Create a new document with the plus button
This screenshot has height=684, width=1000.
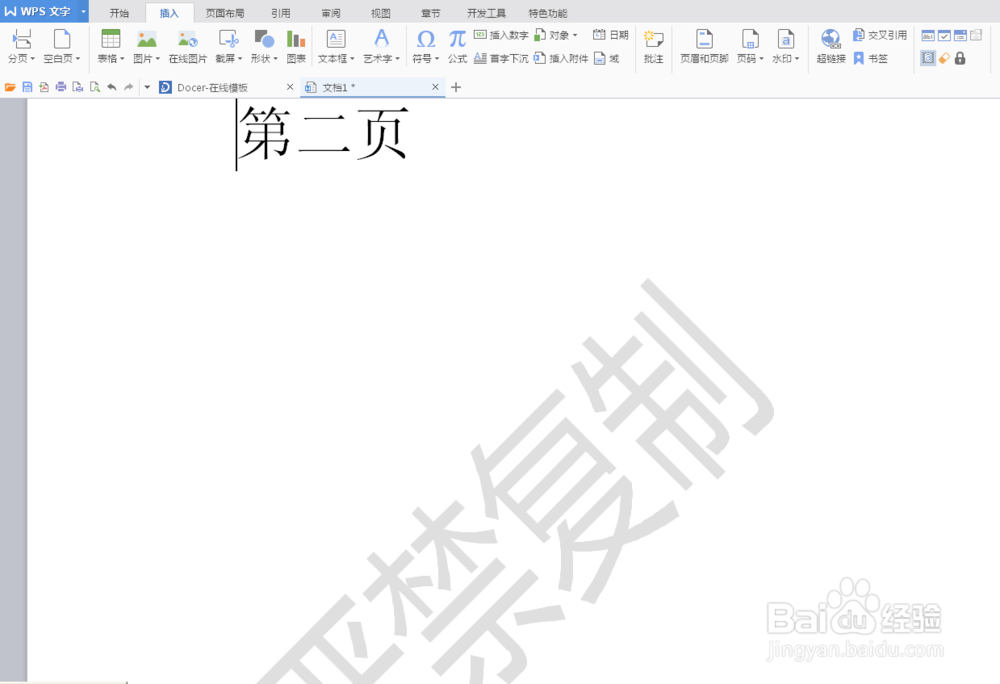pos(455,87)
